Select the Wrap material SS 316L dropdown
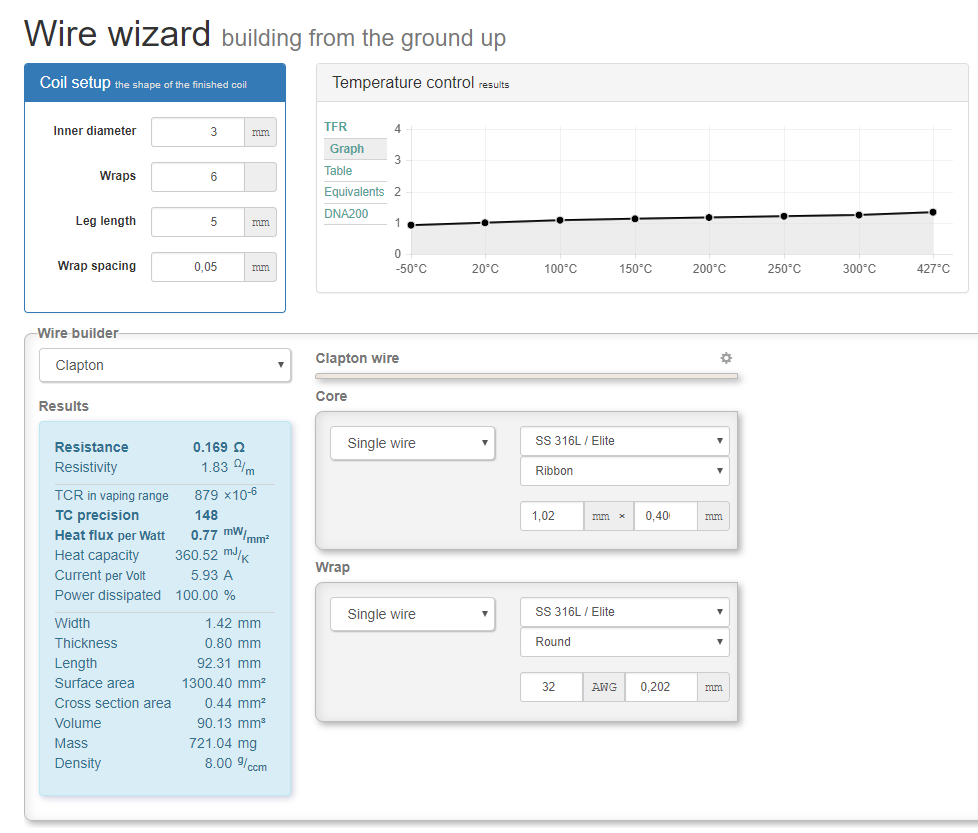The width and height of the screenshot is (978, 833). point(624,612)
